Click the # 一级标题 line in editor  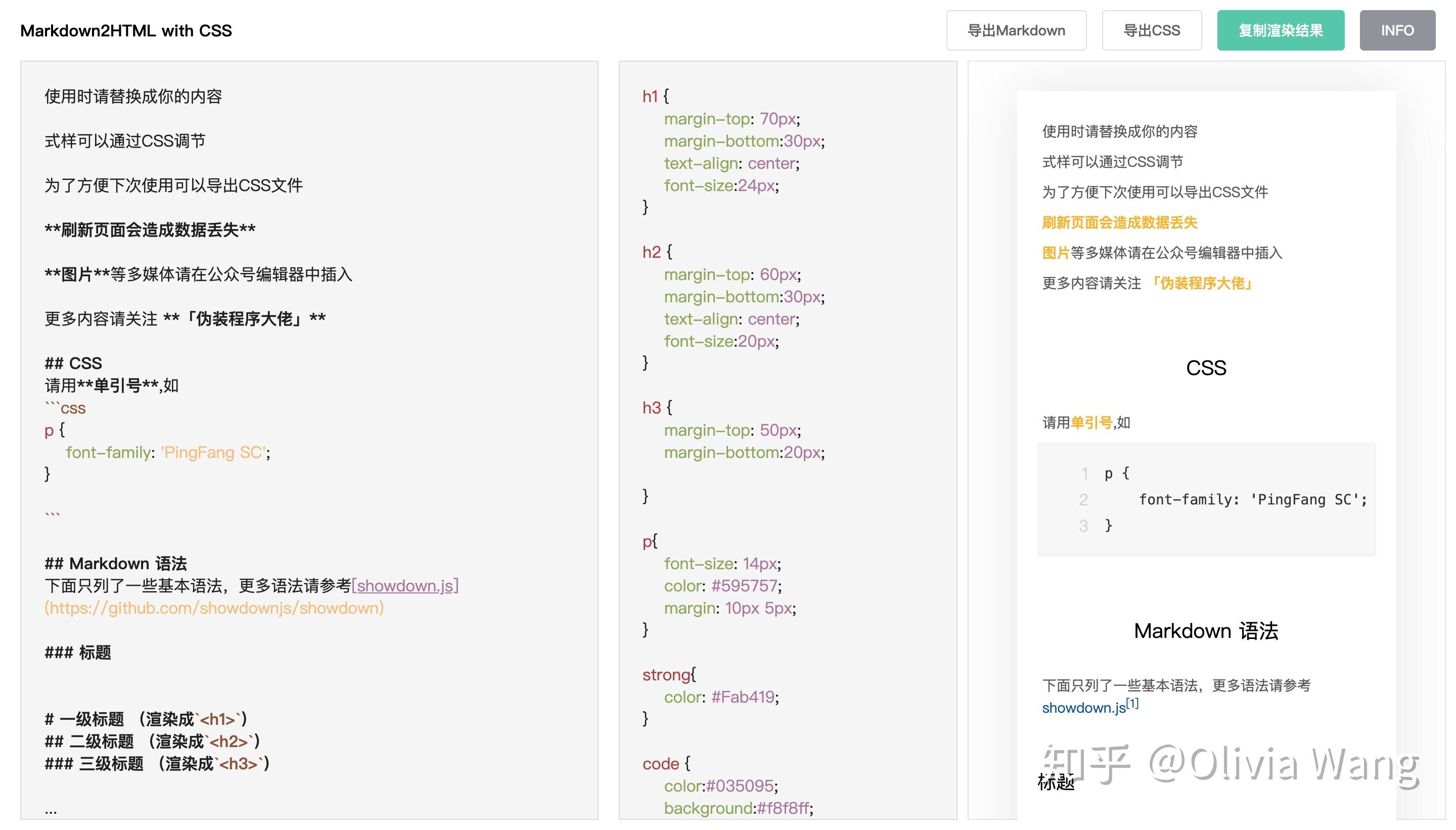(x=146, y=719)
